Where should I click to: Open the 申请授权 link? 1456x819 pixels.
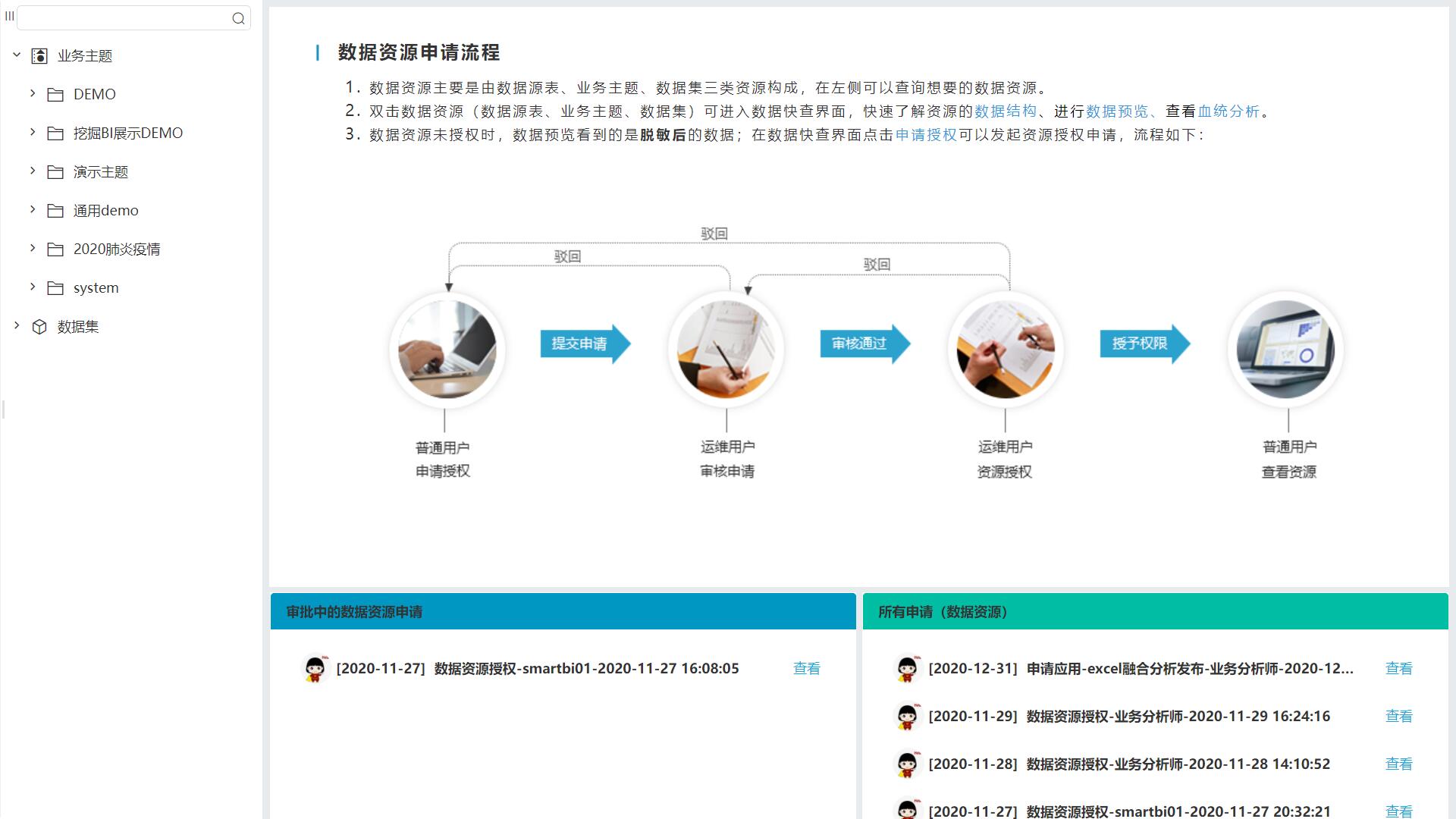point(926,135)
